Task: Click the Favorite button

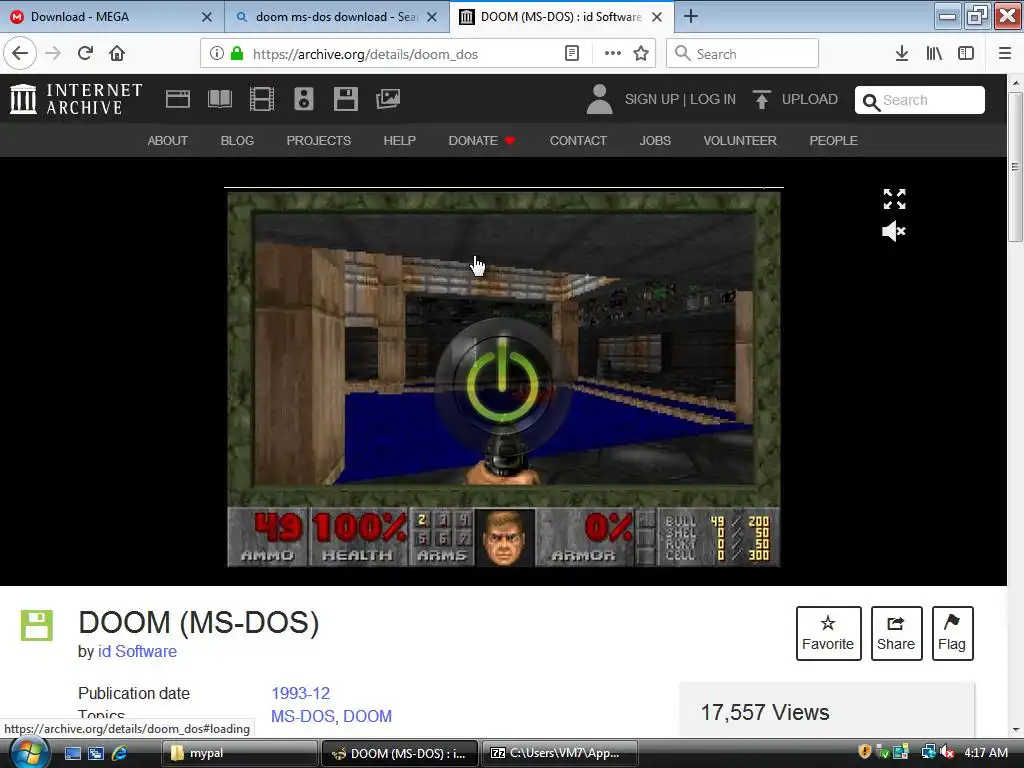Action: (x=828, y=633)
